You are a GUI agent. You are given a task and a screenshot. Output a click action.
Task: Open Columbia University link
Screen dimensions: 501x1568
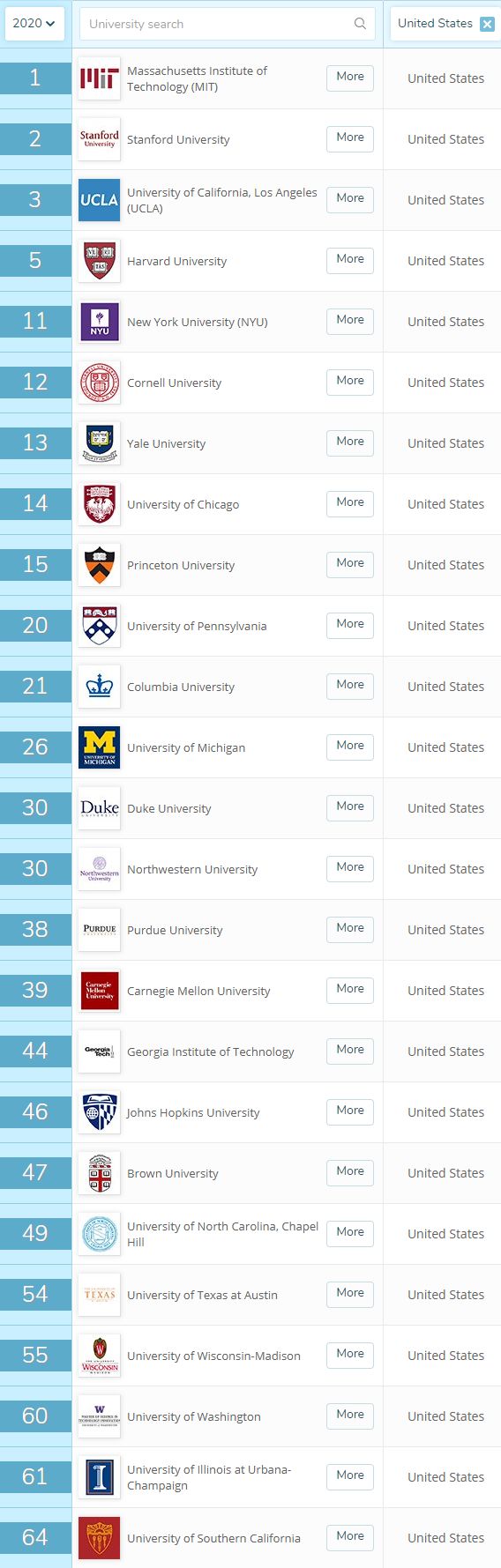[x=181, y=687]
